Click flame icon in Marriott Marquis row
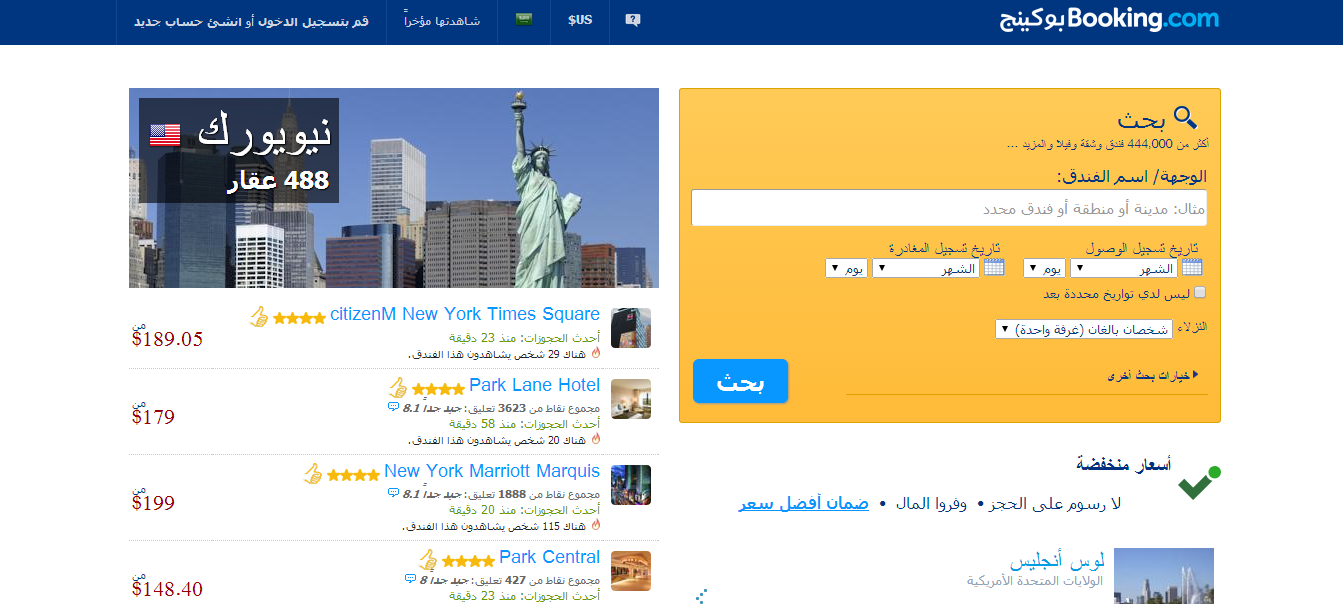1344x604 pixels. pyautogui.click(x=596, y=525)
